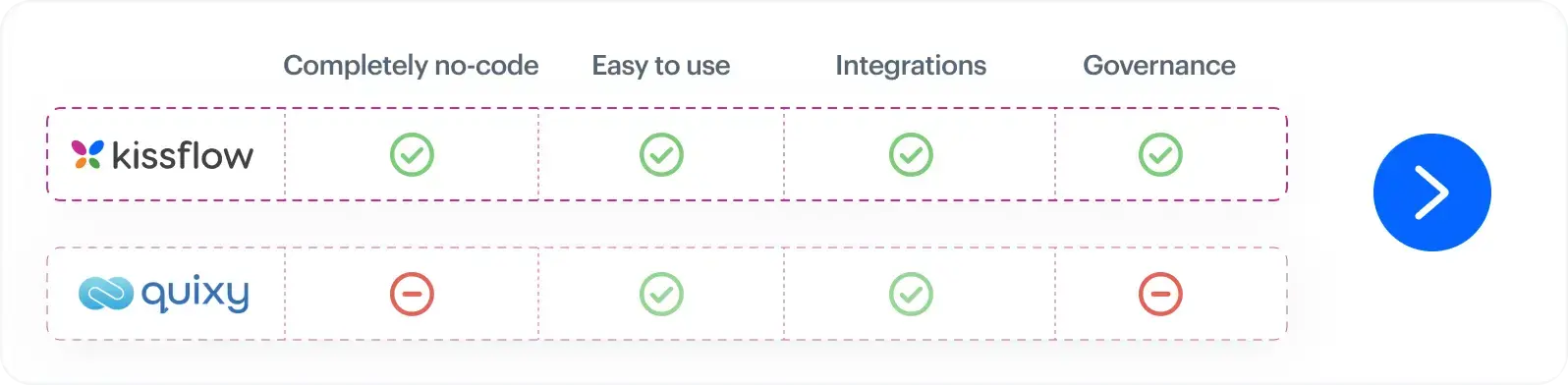Click Quixy's Easy to use green checkmark

(x=661, y=294)
